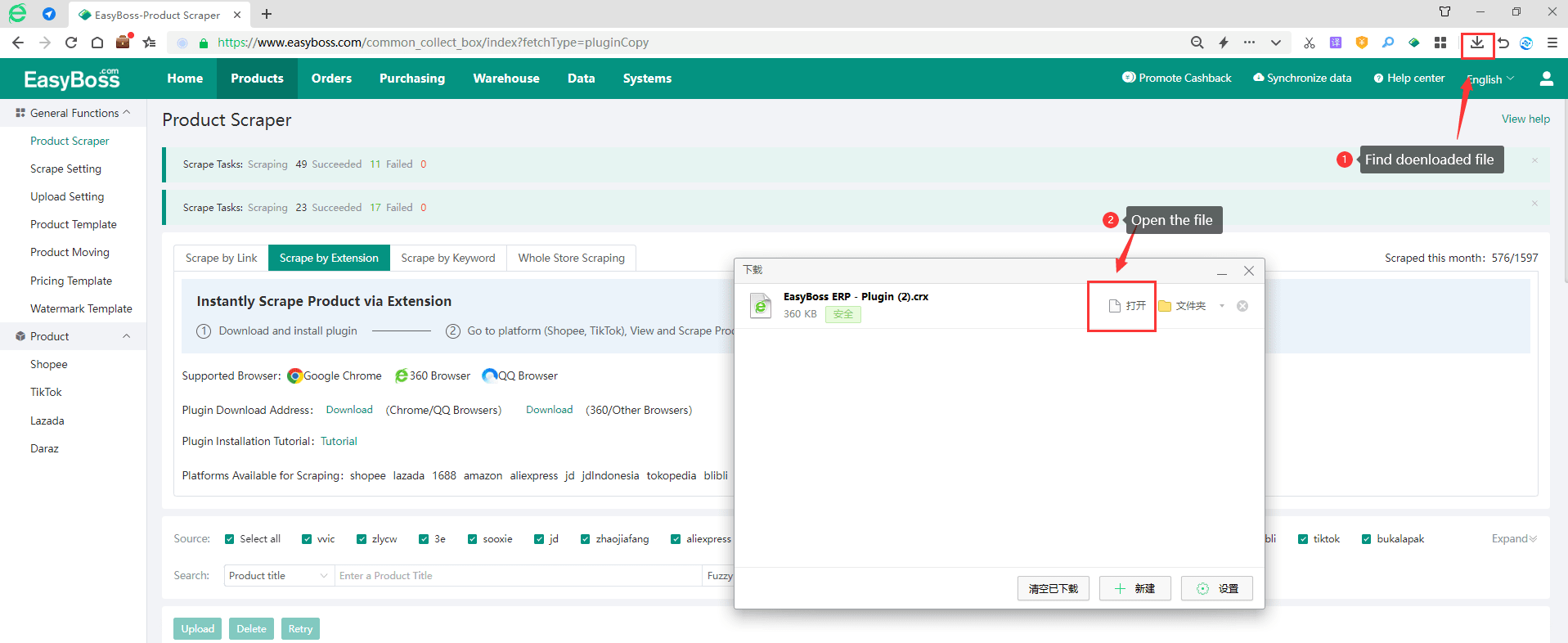Viewport: 1568px width, 643px height.
Task: Switch to Scrape by Keyword tab
Action: point(448,258)
